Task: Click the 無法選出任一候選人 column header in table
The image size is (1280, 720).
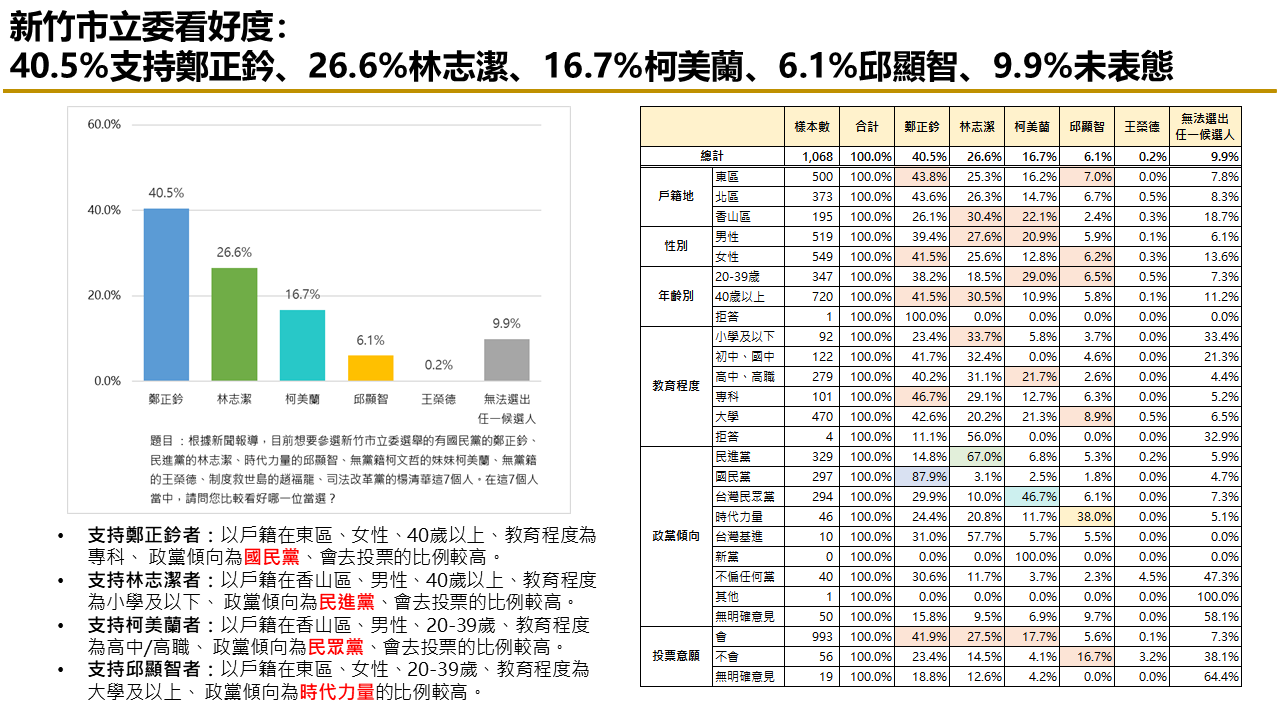Action: [1206, 127]
